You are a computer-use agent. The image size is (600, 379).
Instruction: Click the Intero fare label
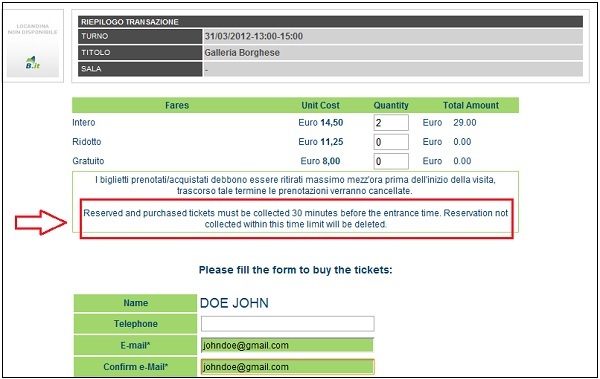point(84,123)
